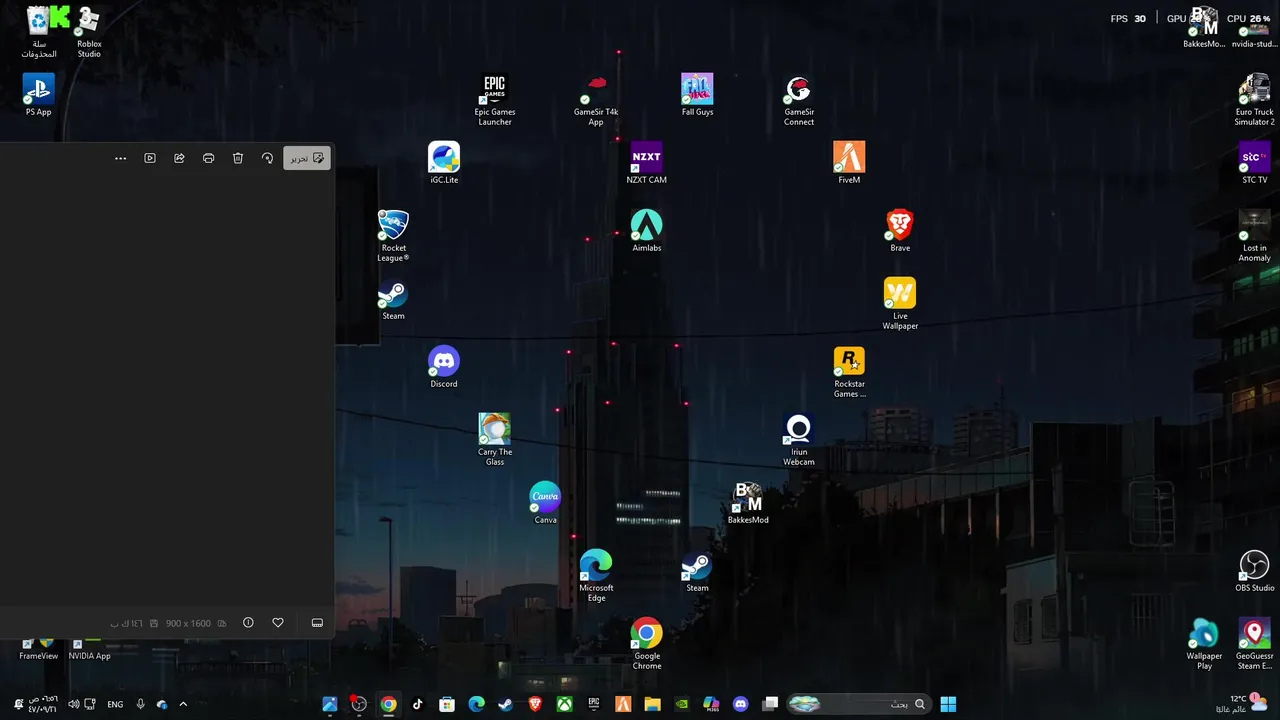This screenshot has height=720, width=1280.
Task: Show file info in Photos
Action: pyautogui.click(x=248, y=623)
